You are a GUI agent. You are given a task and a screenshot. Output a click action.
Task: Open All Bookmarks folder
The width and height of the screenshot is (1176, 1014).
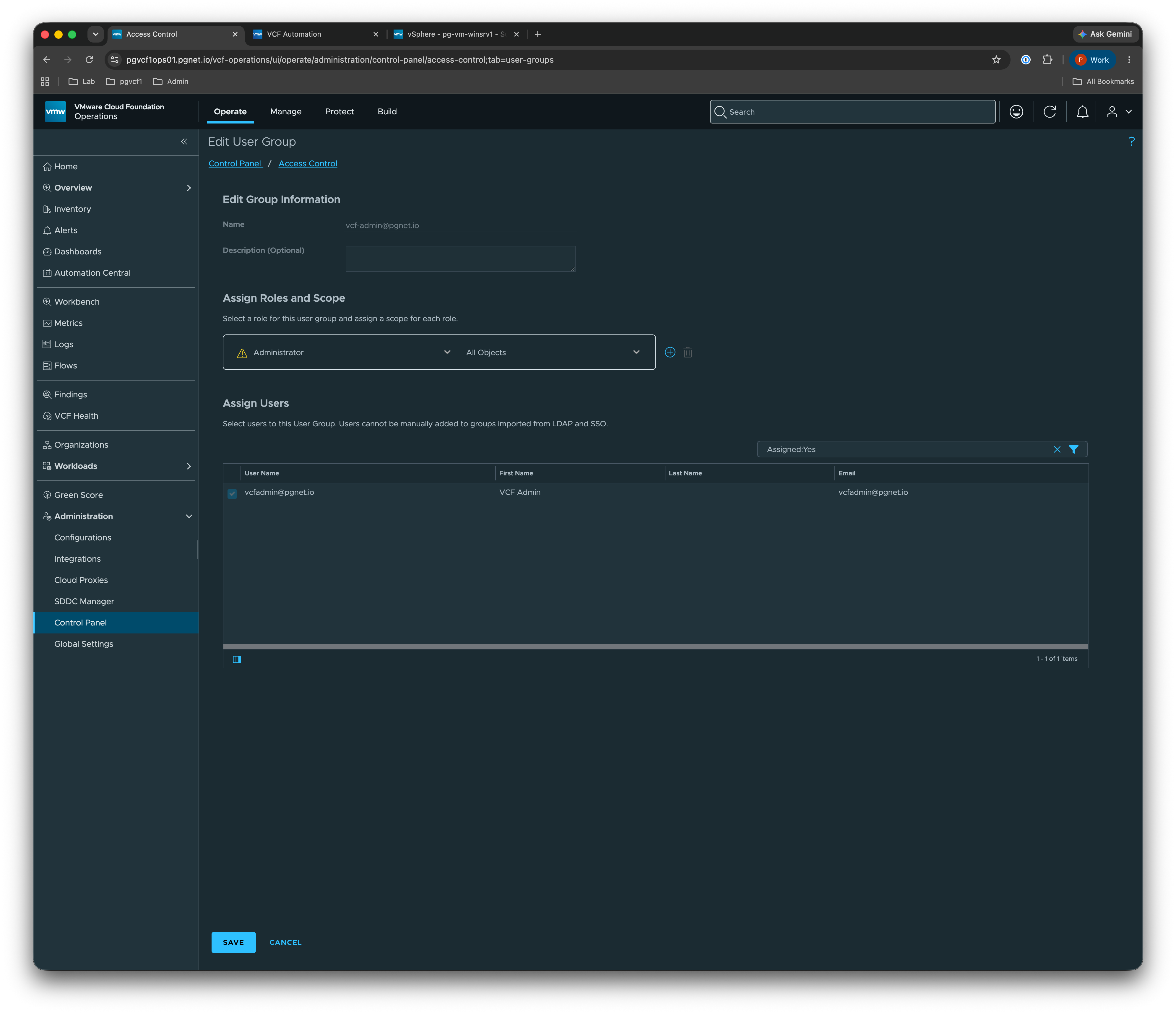coord(1103,82)
